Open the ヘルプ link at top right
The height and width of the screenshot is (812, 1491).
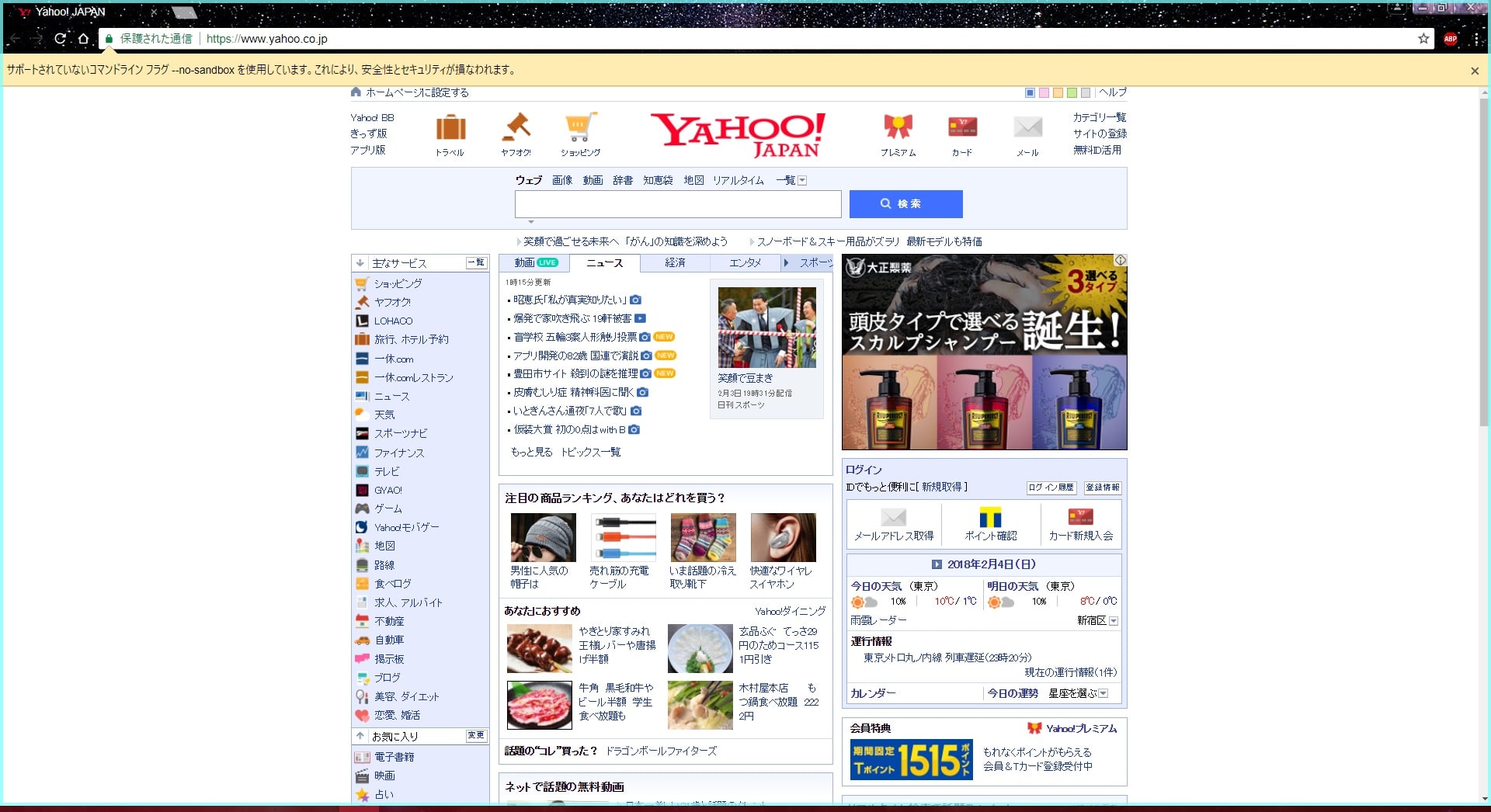click(1113, 92)
